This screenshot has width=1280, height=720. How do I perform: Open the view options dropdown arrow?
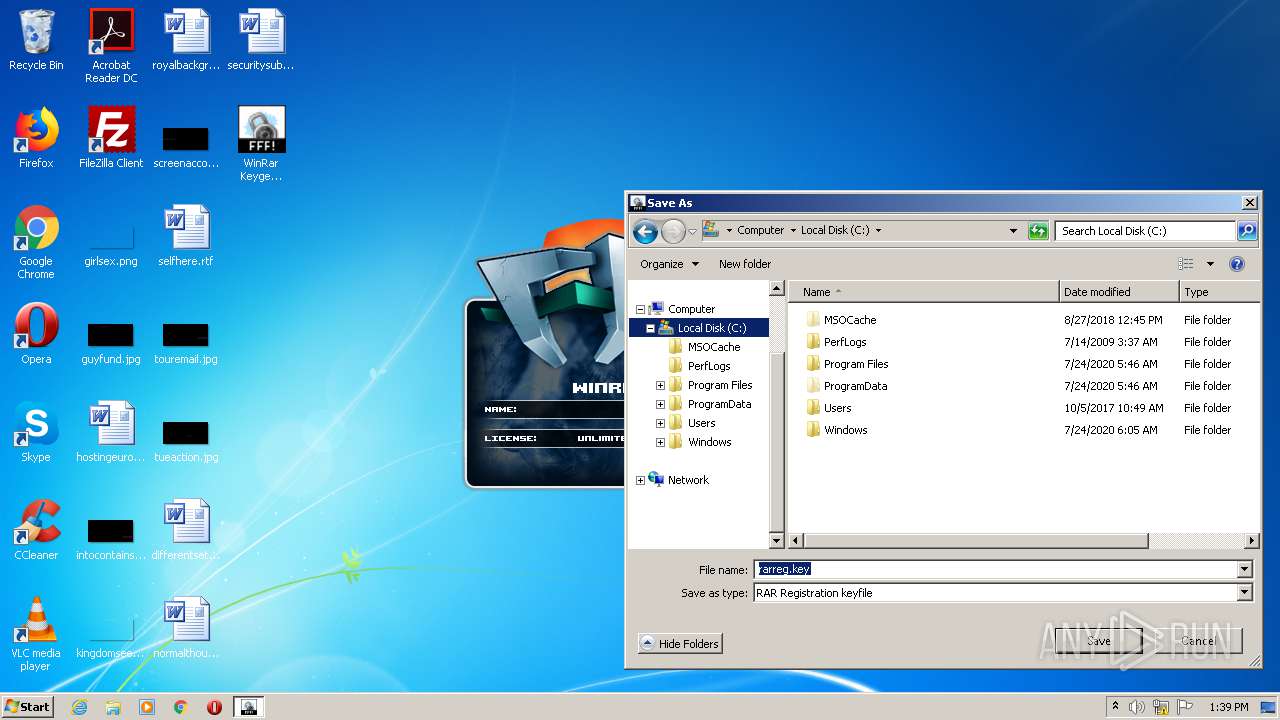[x=1210, y=264]
